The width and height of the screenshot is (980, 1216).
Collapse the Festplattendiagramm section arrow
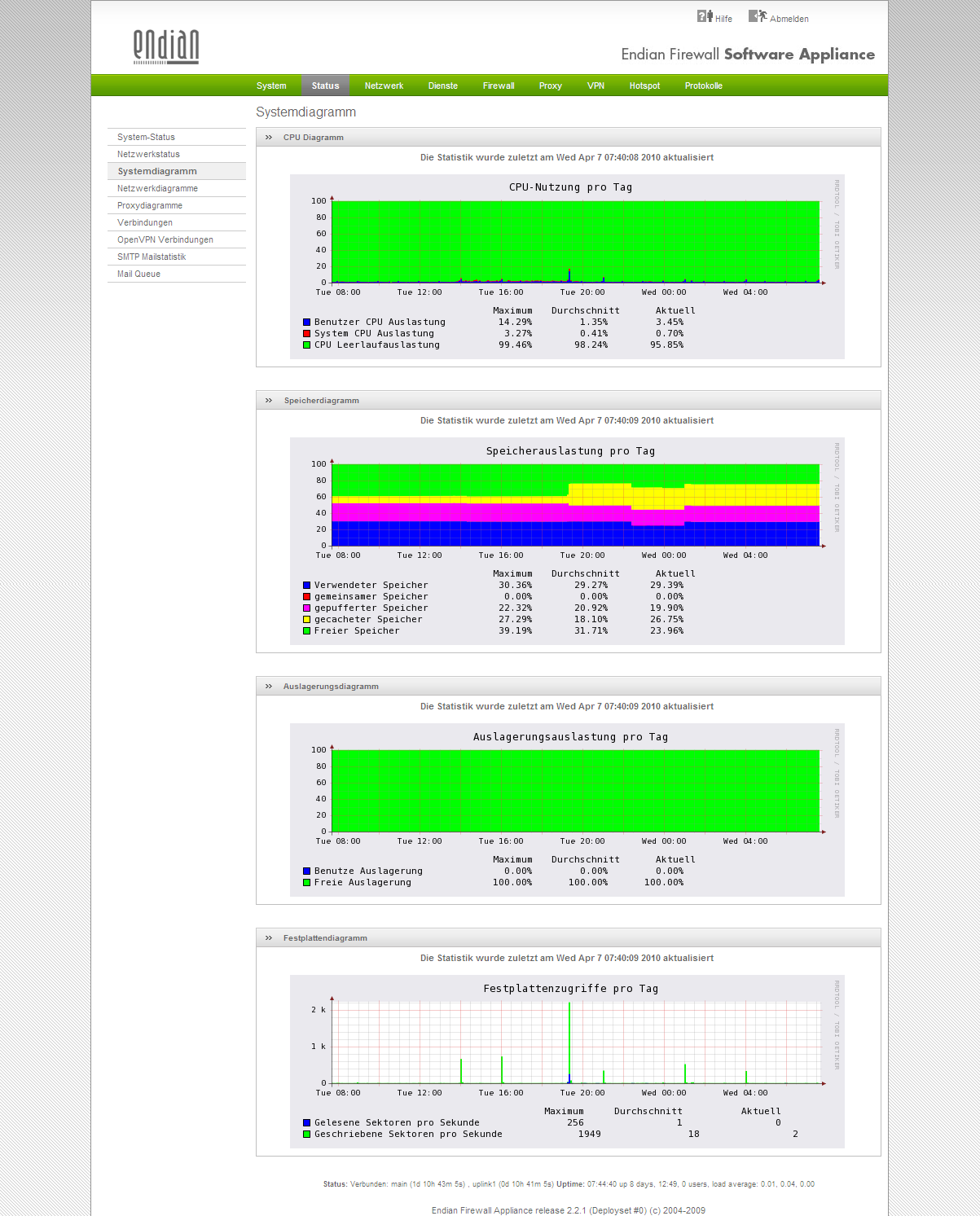[269, 938]
